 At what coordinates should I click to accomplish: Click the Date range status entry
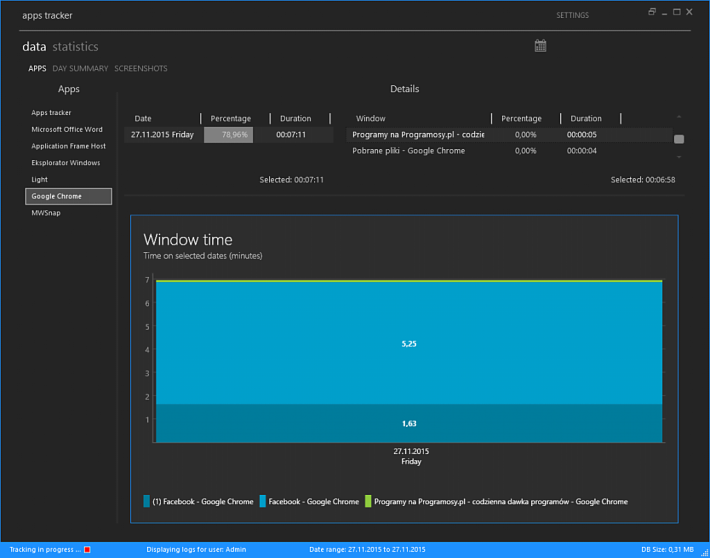(x=367, y=549)
